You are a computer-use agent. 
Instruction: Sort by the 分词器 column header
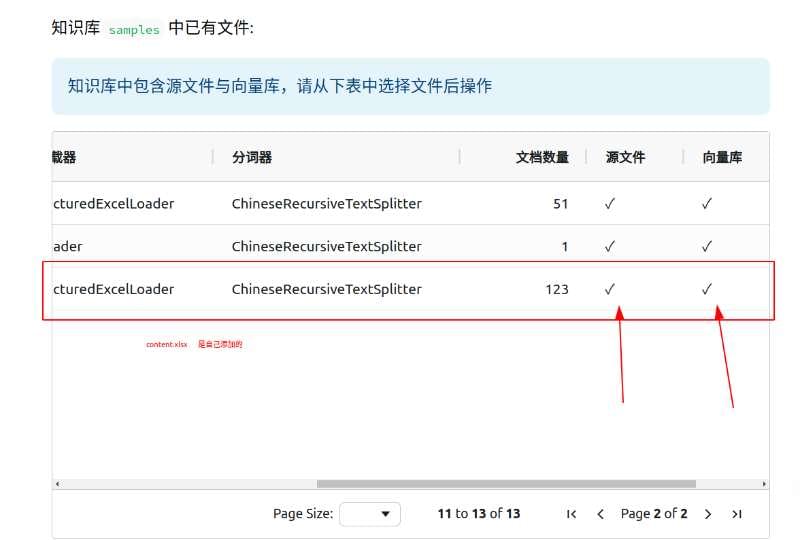click(252, 157)
